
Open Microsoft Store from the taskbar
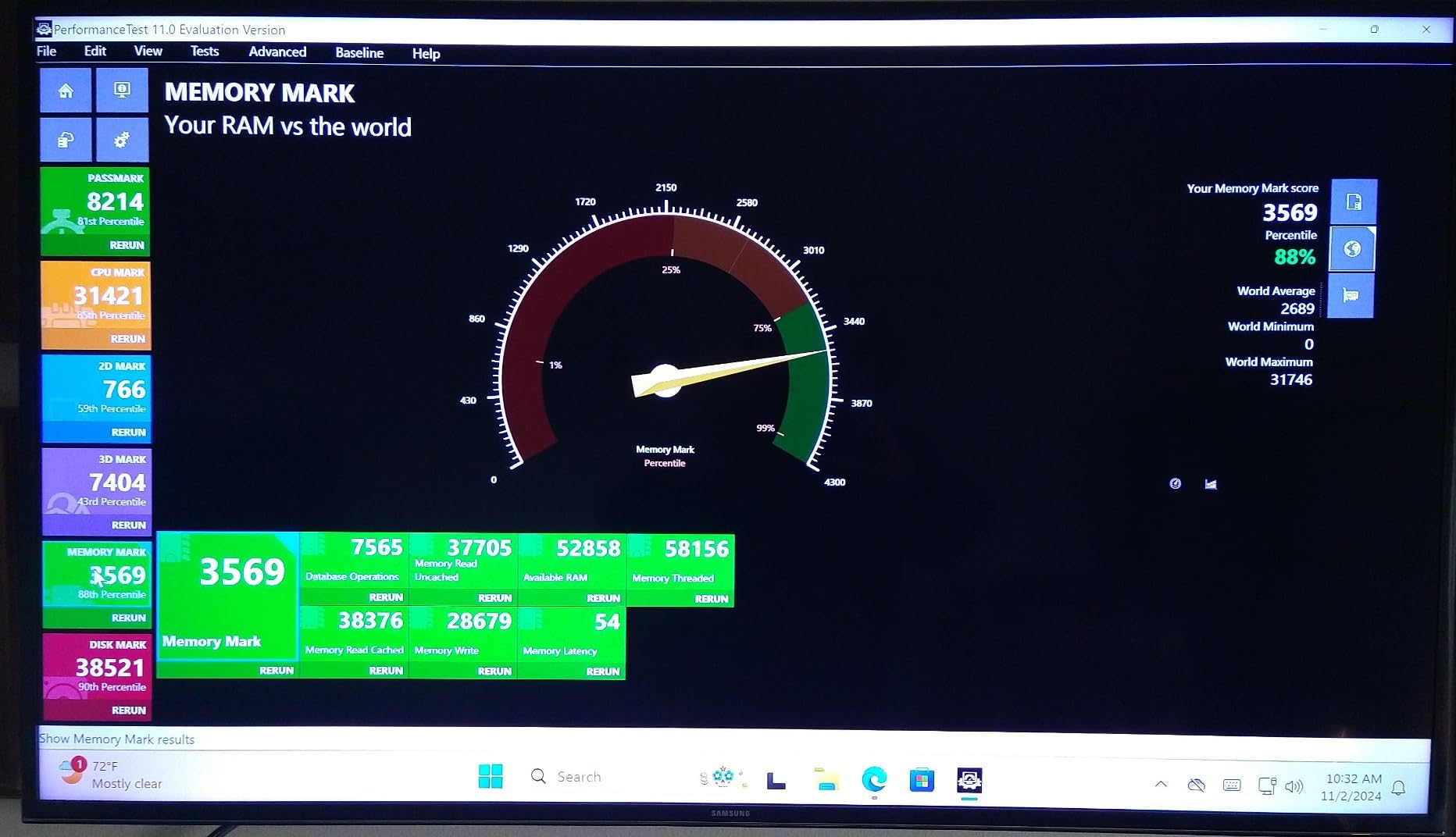(922, 780)
